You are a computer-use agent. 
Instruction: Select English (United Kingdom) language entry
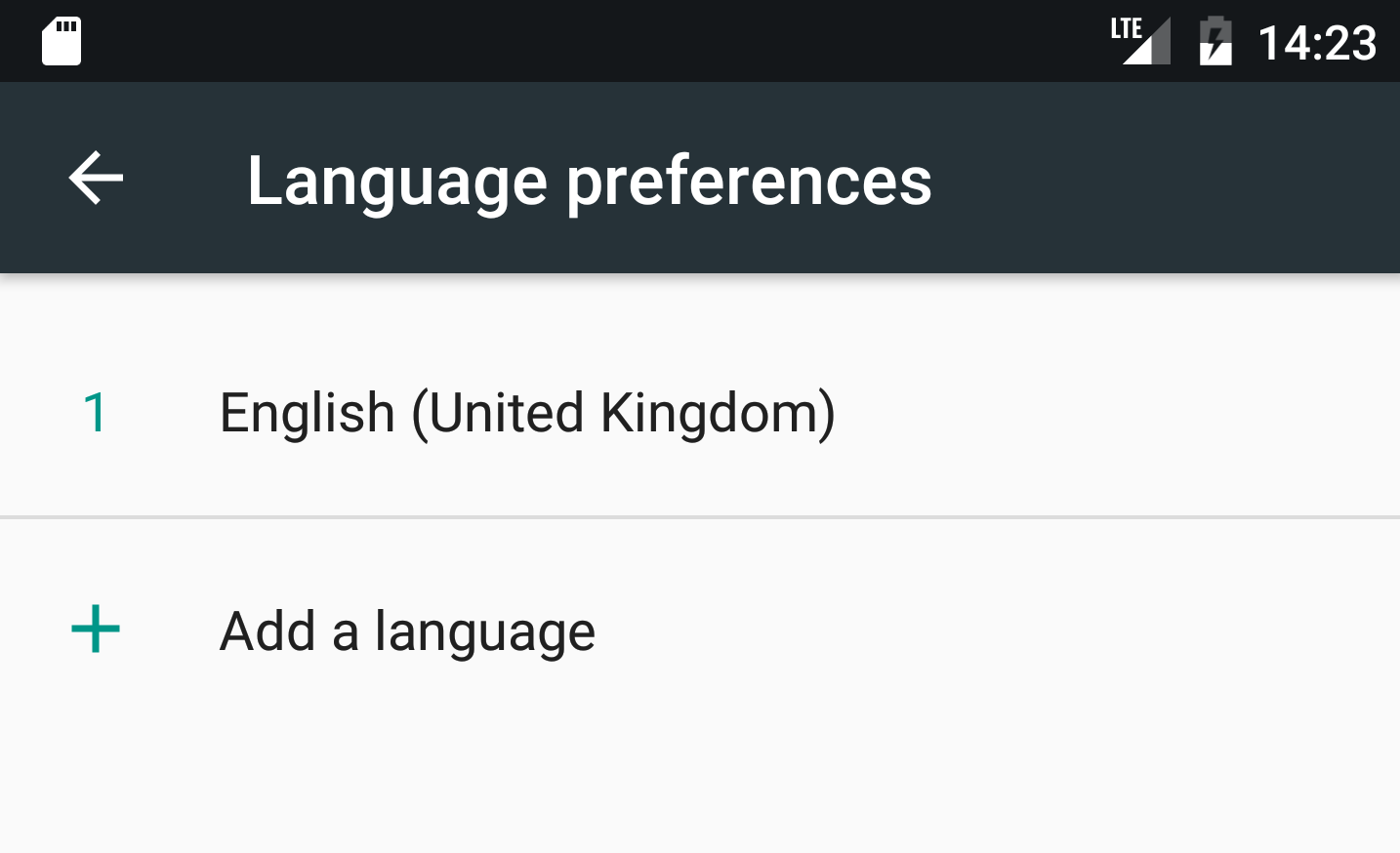coord(527,412)
